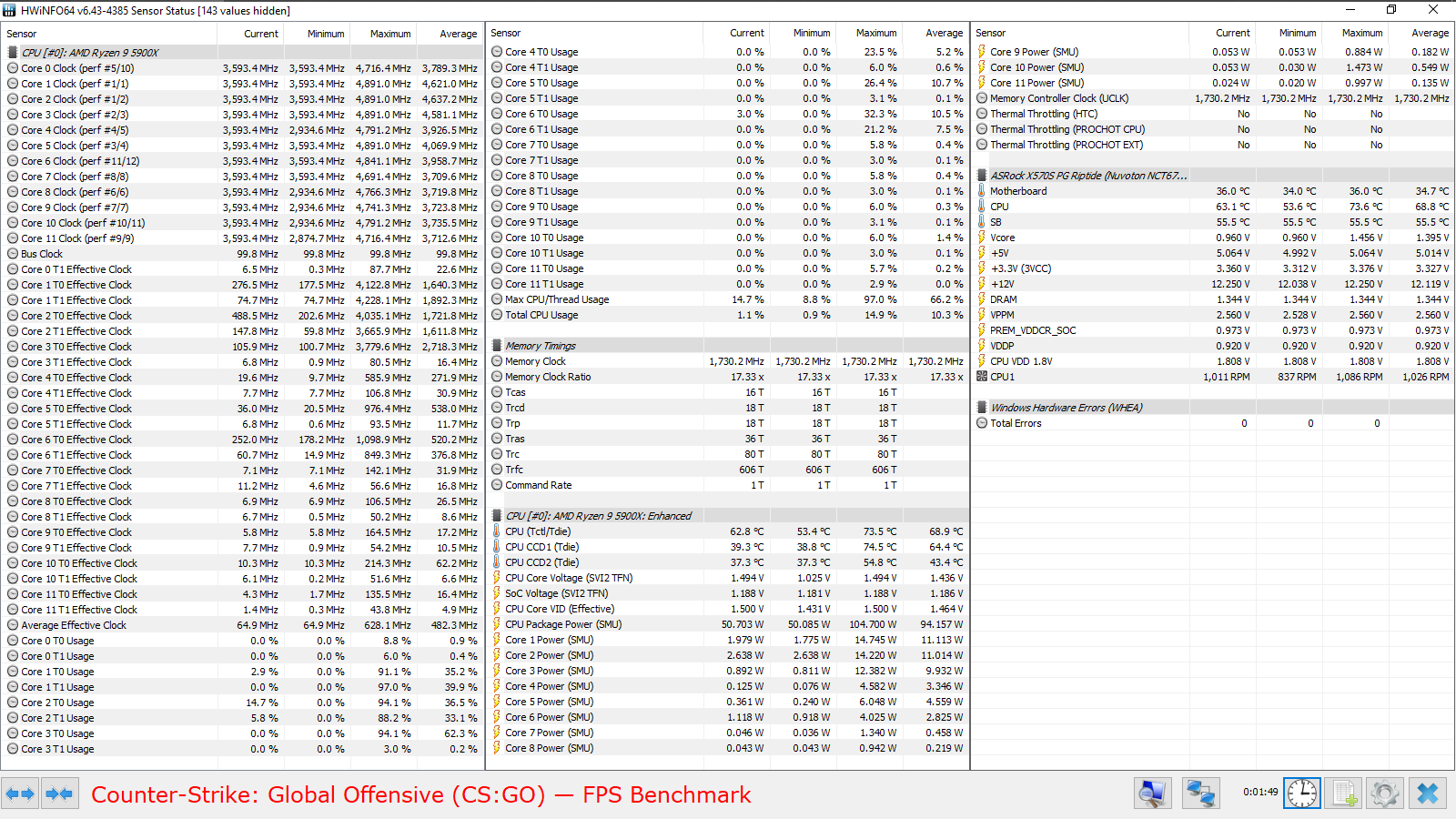Click the thermometer icon for Motherboard row
Image resolution: width=1456 pixels, height=819 pixels.
tap(982, 191)
